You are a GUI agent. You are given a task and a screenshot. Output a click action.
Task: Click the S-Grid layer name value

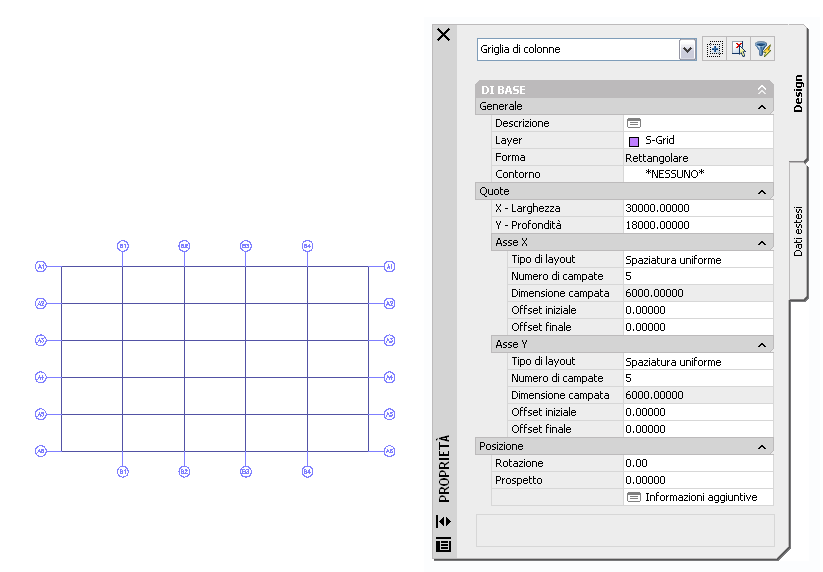tap(660, 140)
